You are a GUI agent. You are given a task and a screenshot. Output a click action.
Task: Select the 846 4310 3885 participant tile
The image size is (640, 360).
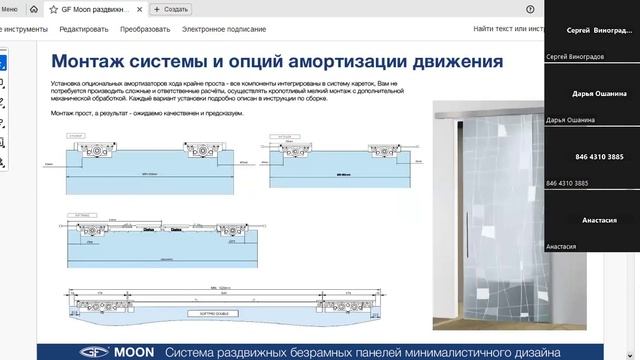click(592, 158)
